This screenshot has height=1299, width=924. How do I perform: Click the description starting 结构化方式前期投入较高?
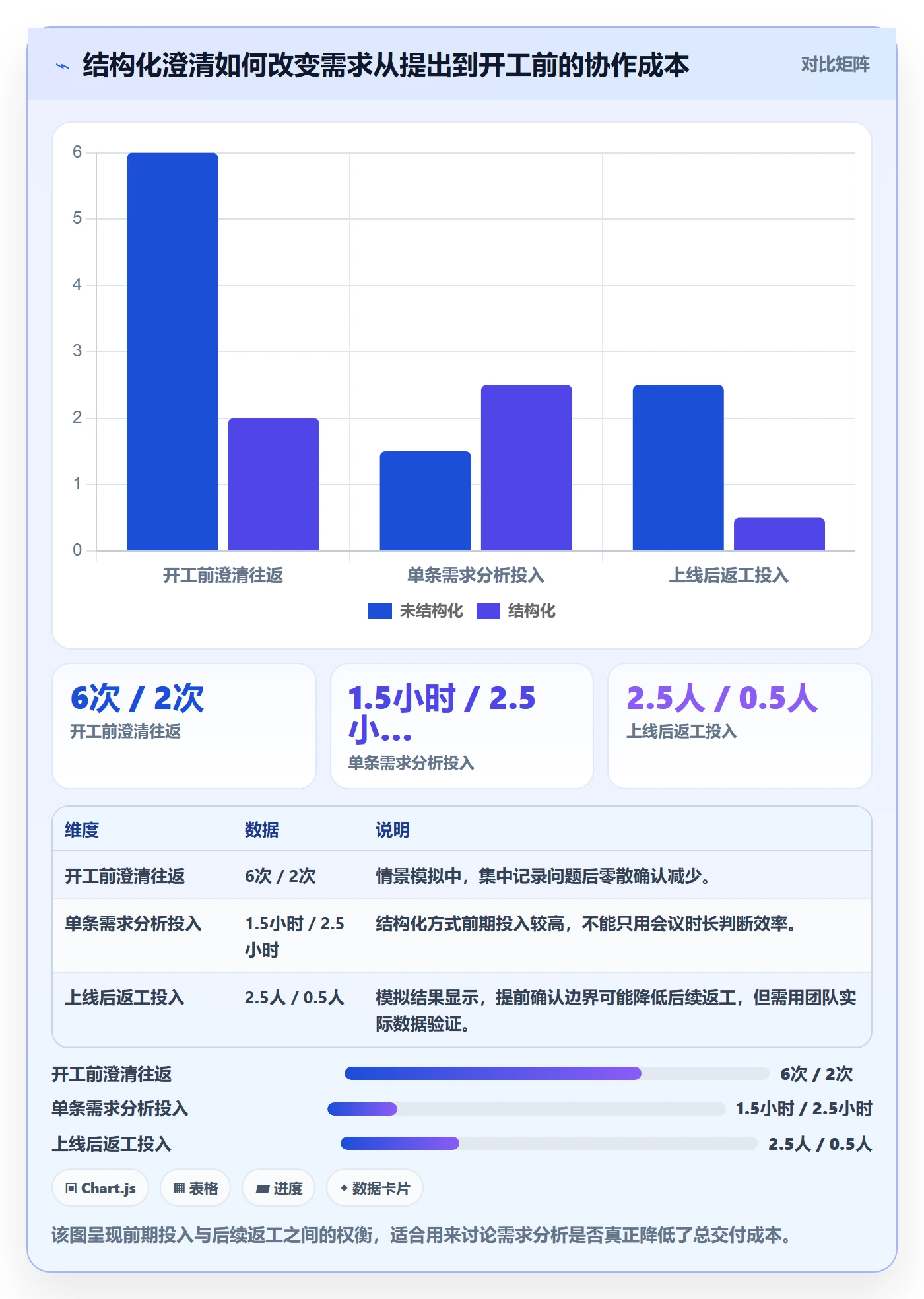pyautogui.click(x=587, y=923)
